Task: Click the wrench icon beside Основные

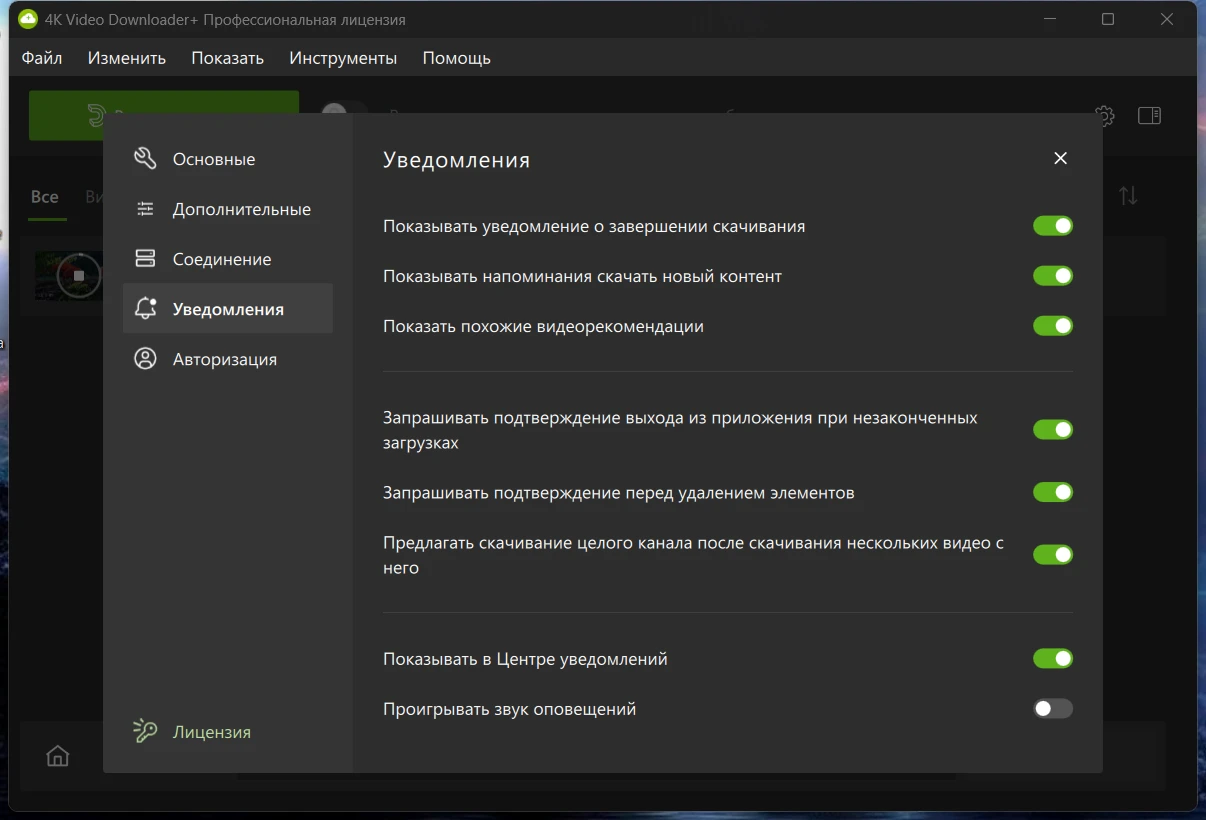Action: click(145, 159)
